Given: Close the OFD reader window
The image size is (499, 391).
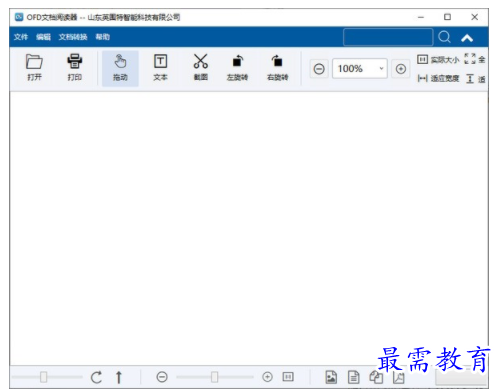Looking at the screenshot, I should [474, 17].
